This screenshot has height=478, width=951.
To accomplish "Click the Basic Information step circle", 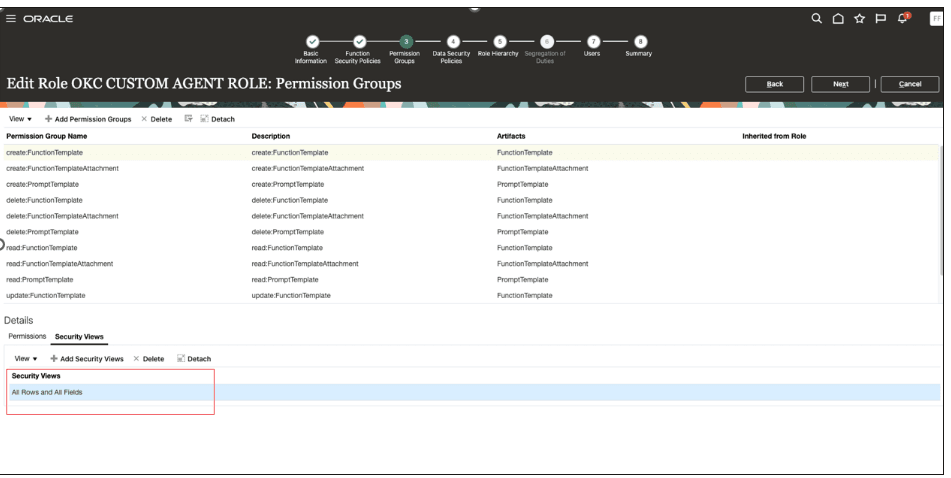I will 312,42.
